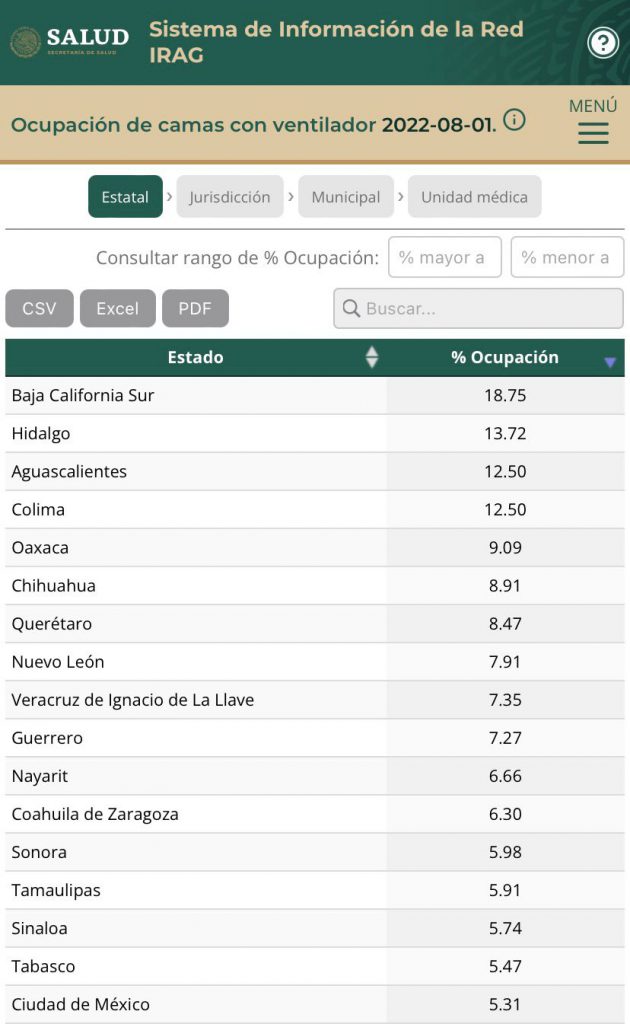Screen dimensions: 630x1024
Task: Open the help question mark icon
Action: 603,42
